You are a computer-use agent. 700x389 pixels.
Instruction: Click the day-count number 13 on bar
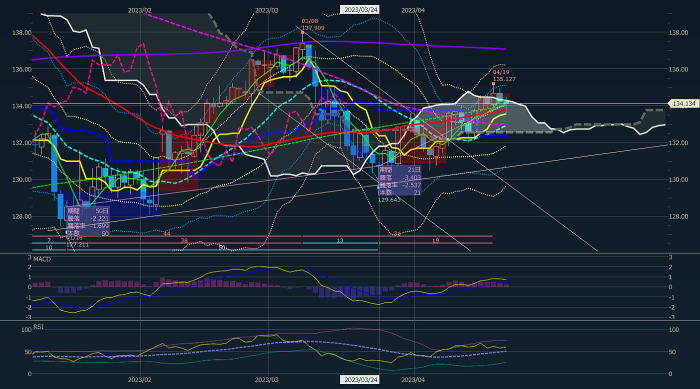(x=340, y=241)
